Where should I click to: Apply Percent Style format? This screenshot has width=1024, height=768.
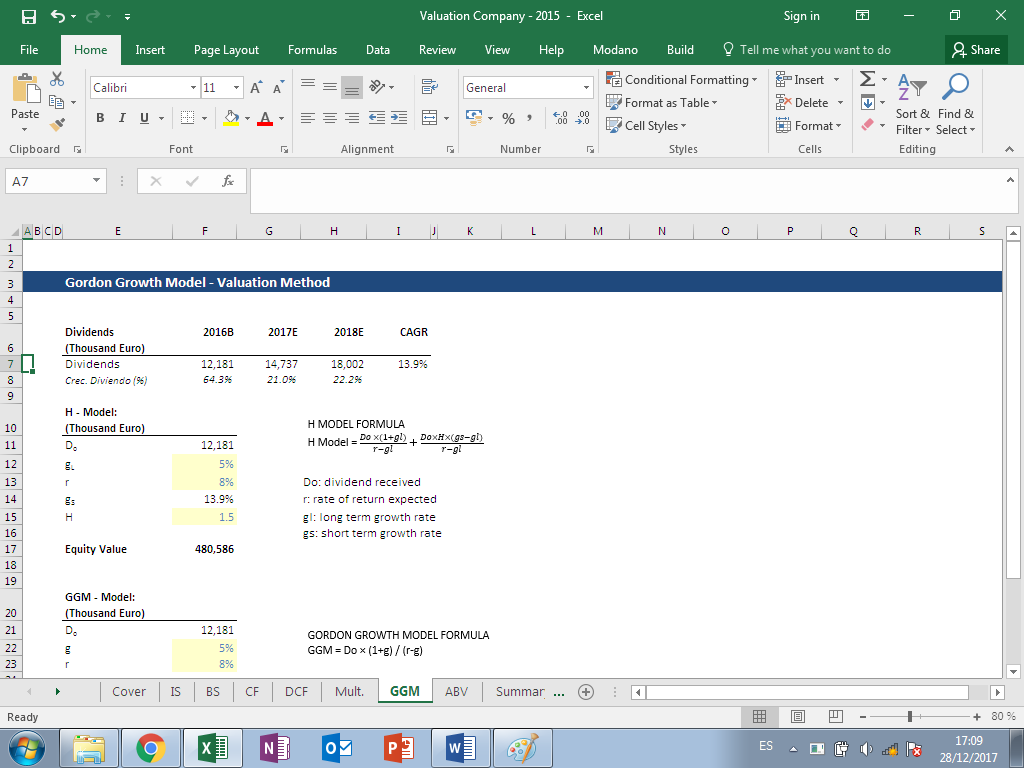click(x=509, y=118)
